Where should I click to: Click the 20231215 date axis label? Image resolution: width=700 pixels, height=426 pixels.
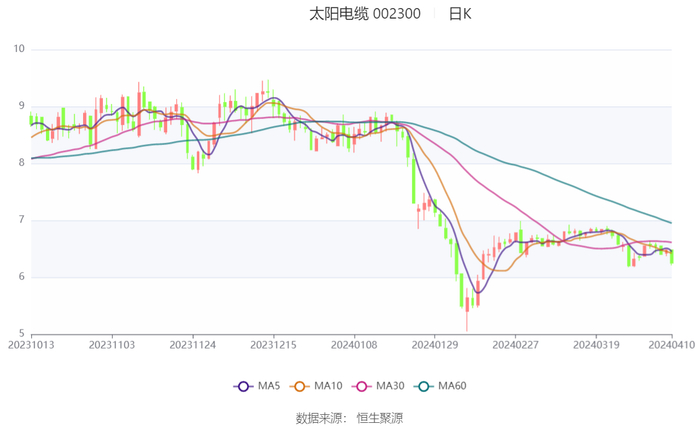(273, 345)
